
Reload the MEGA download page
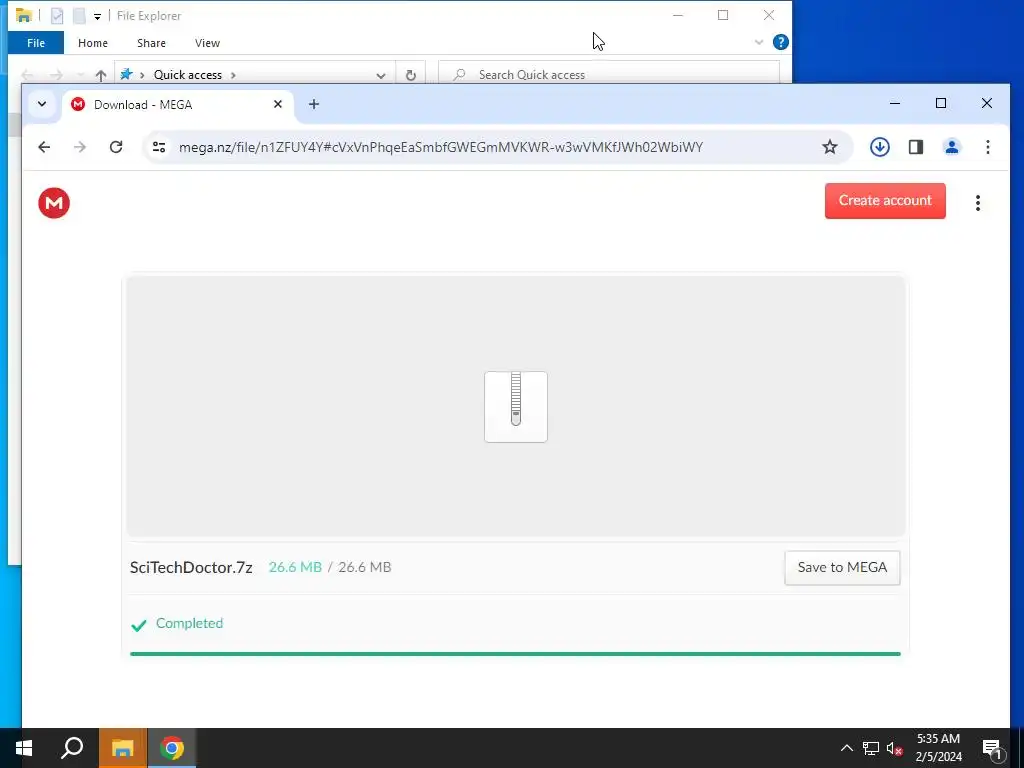116,147
